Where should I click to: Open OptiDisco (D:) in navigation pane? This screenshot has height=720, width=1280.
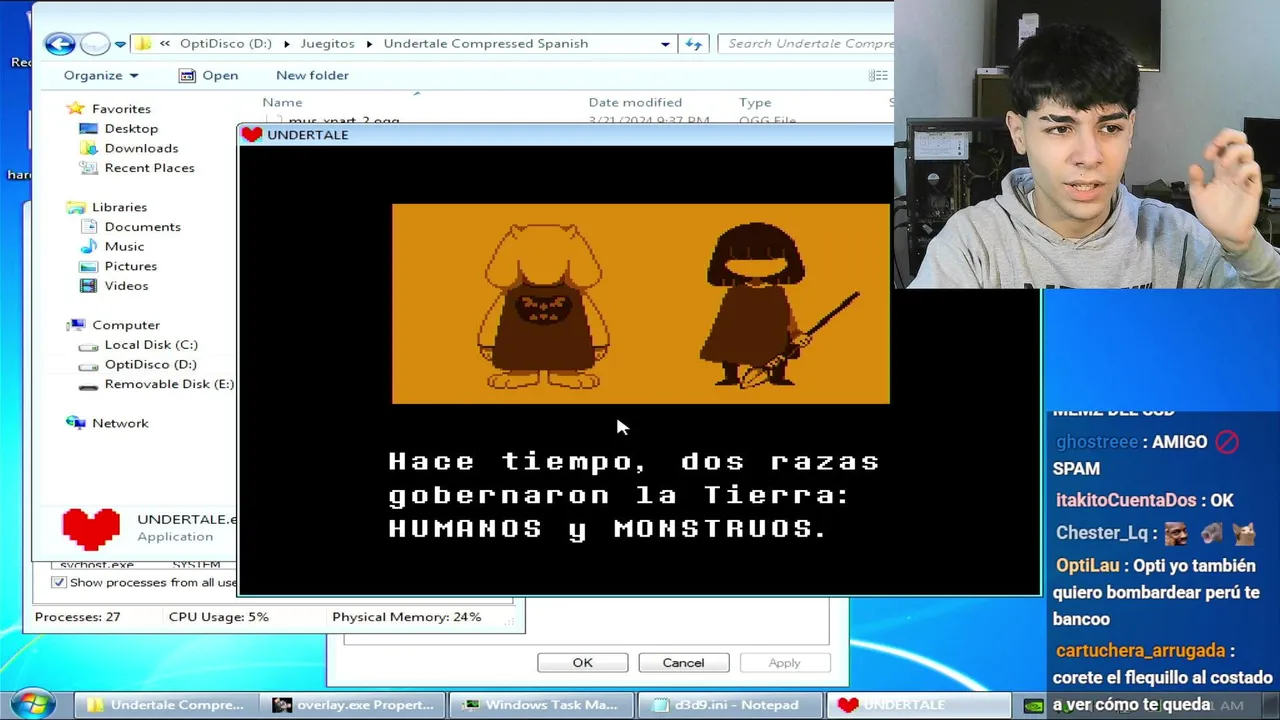(x=150, y=364)
